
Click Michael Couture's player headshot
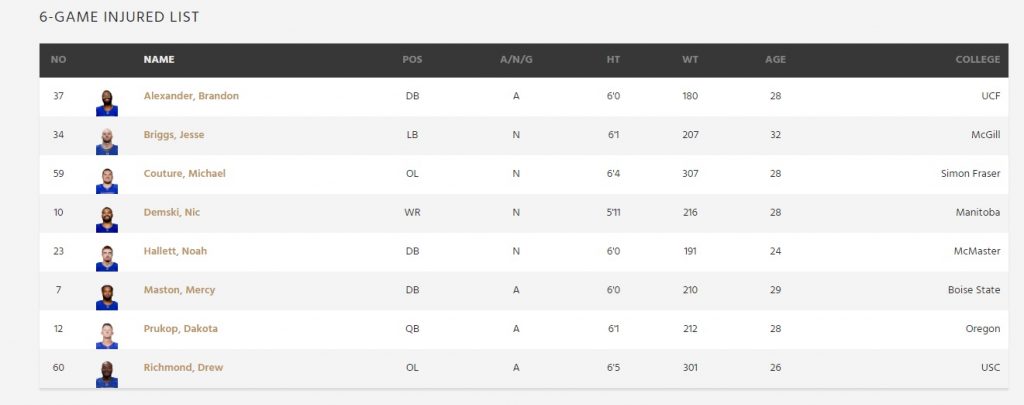pos(107,180)
